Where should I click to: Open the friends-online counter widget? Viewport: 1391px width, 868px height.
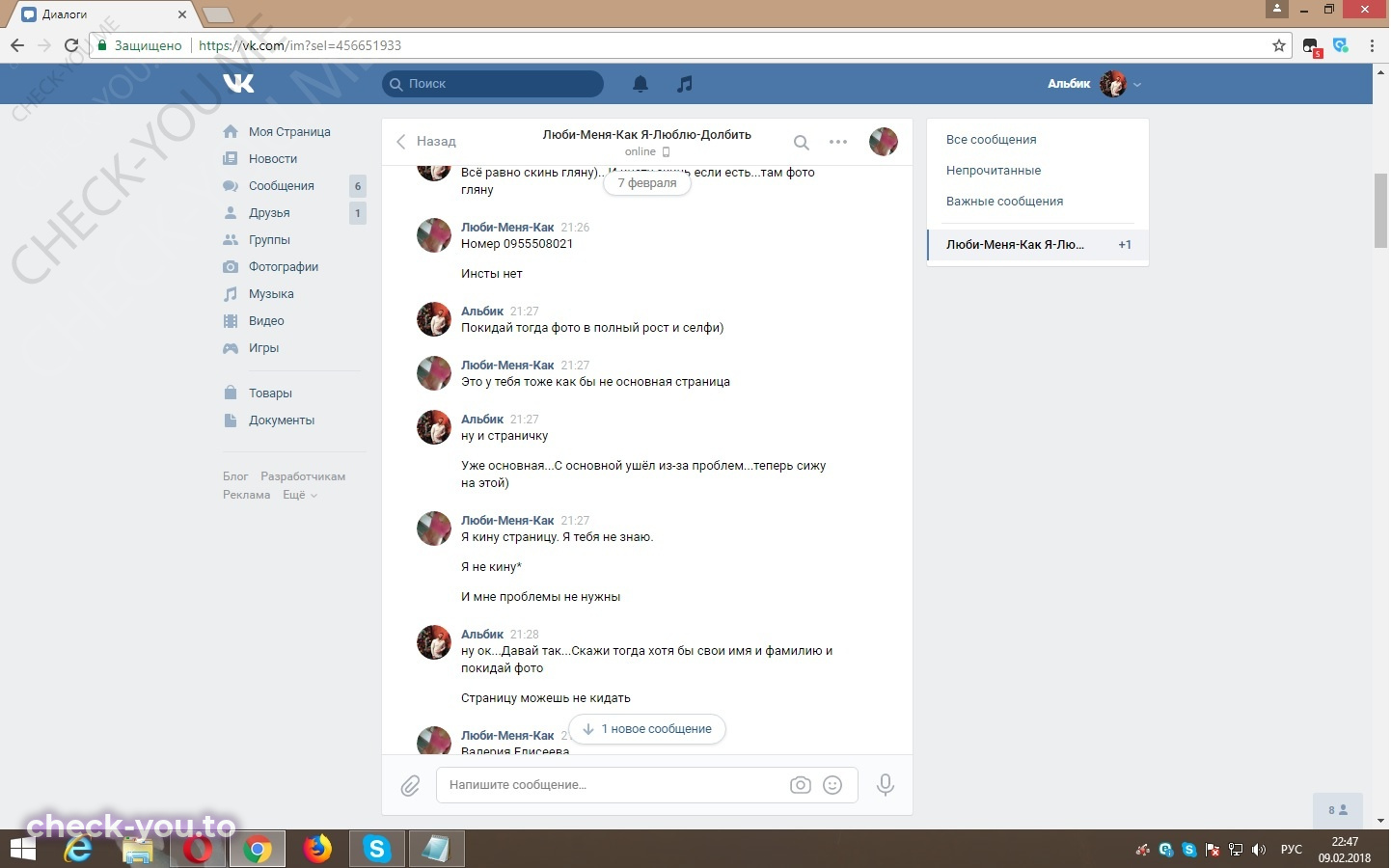point(1337,810)
